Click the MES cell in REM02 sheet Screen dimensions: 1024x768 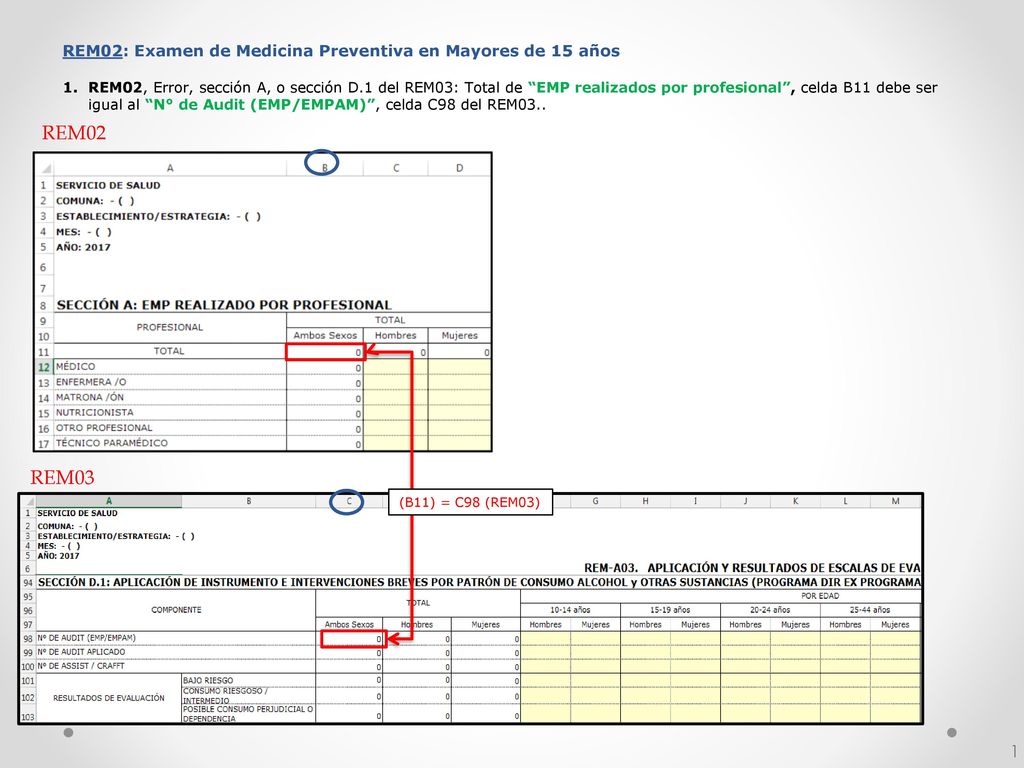click(84, 232)
